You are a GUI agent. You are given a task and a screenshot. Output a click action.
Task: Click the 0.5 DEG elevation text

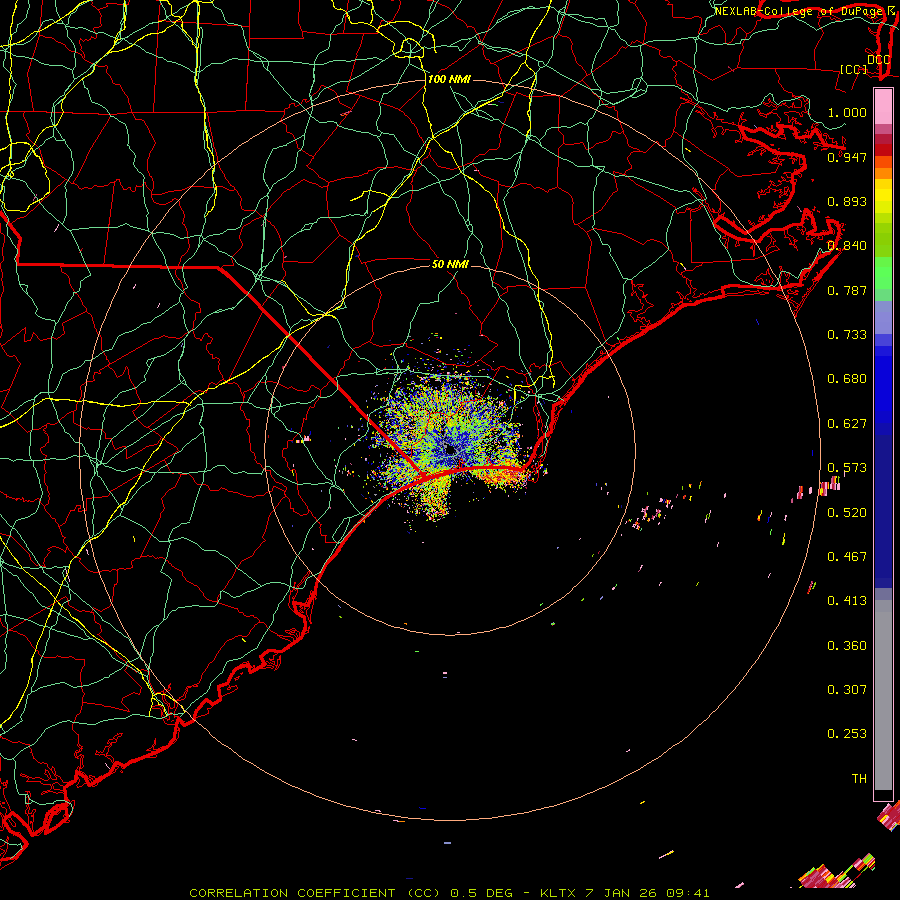pos(481,893)
